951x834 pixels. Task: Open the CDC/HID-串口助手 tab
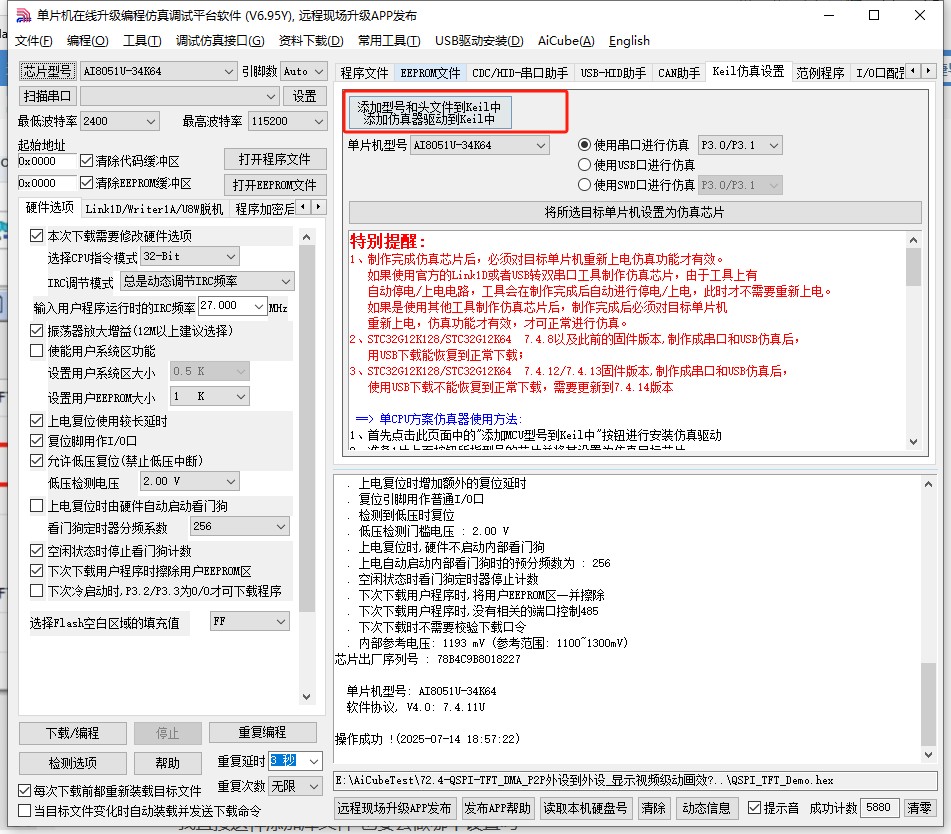(520, 73)
